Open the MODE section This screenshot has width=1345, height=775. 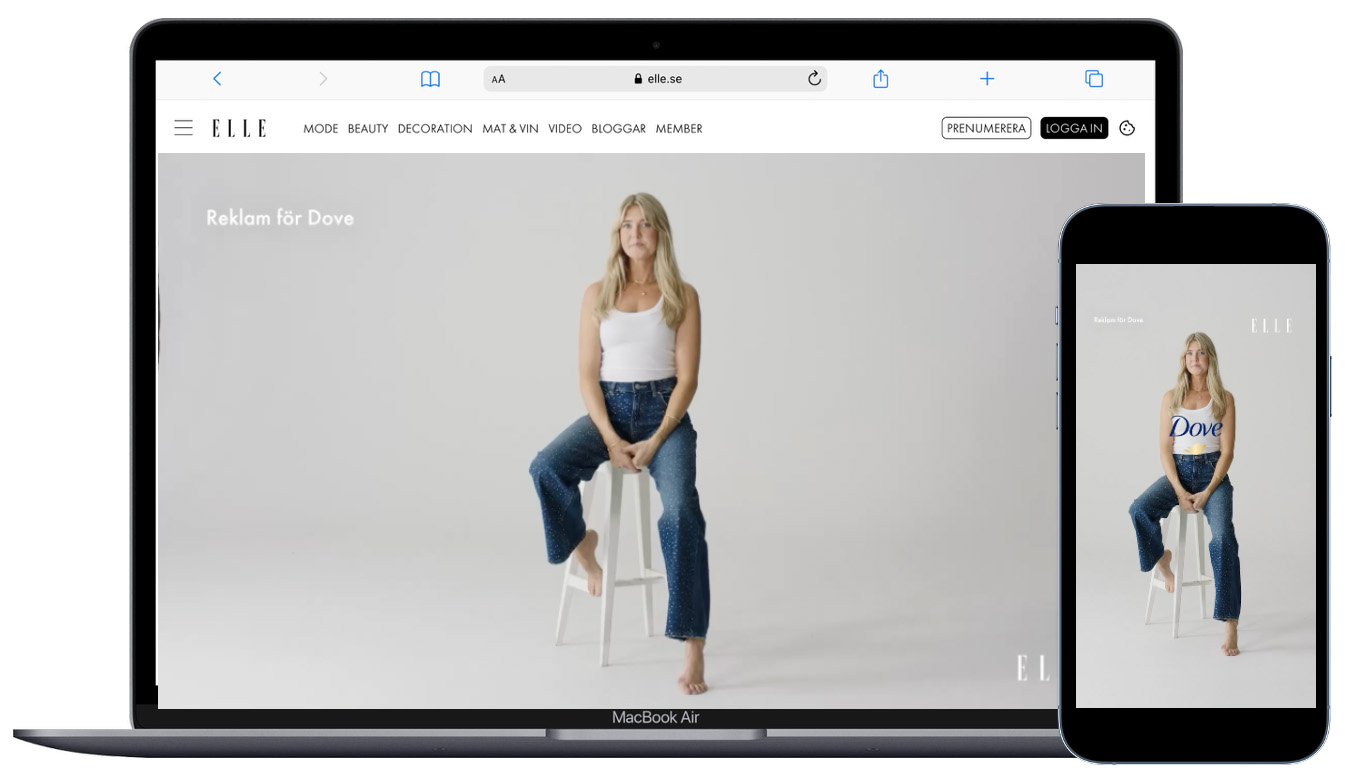click(320, 129)
